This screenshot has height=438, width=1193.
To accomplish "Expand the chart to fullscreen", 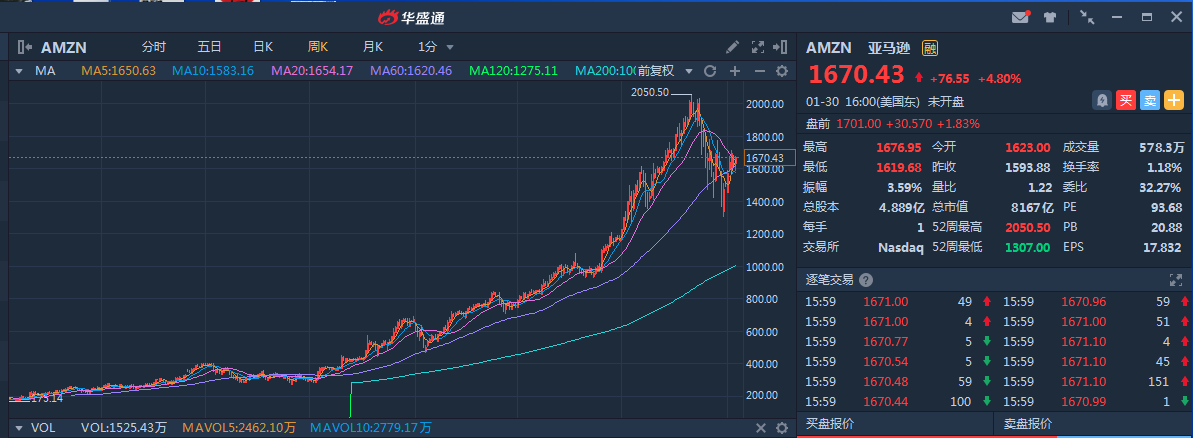I will coord(757,47).
